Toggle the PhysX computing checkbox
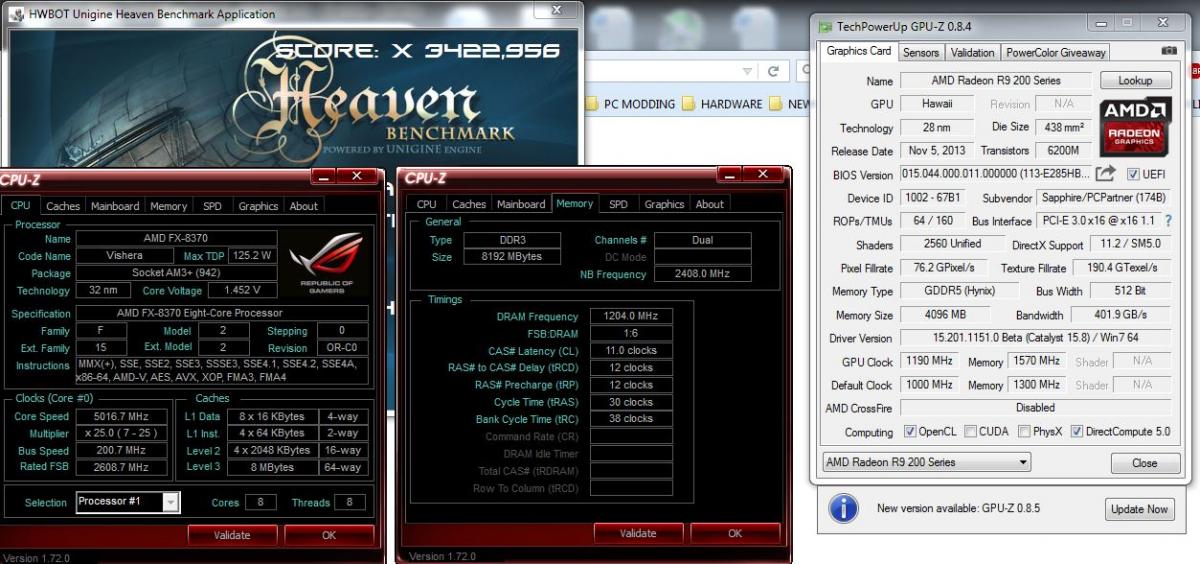 point(1024,432)
